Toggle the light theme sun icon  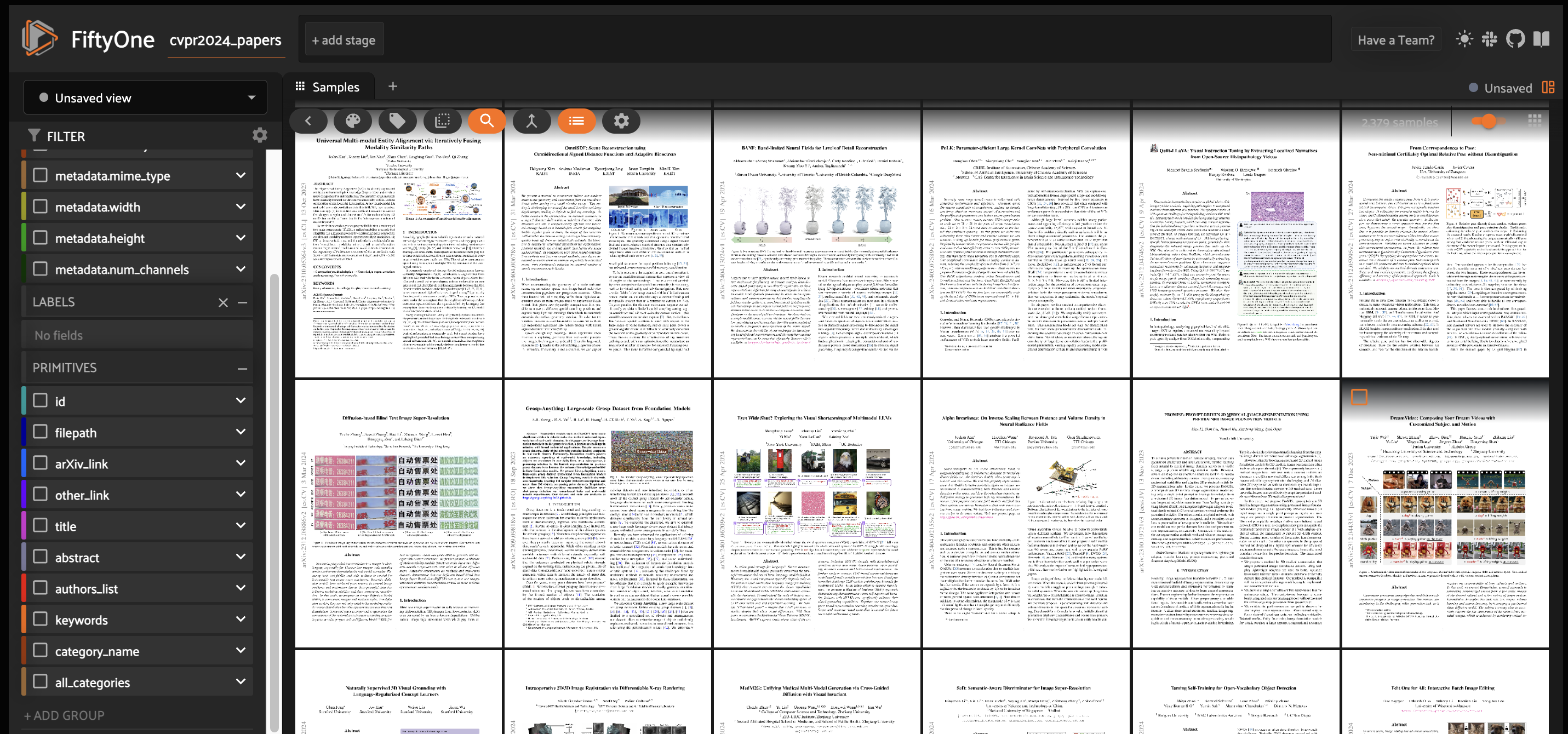[x=1464, y=39]
